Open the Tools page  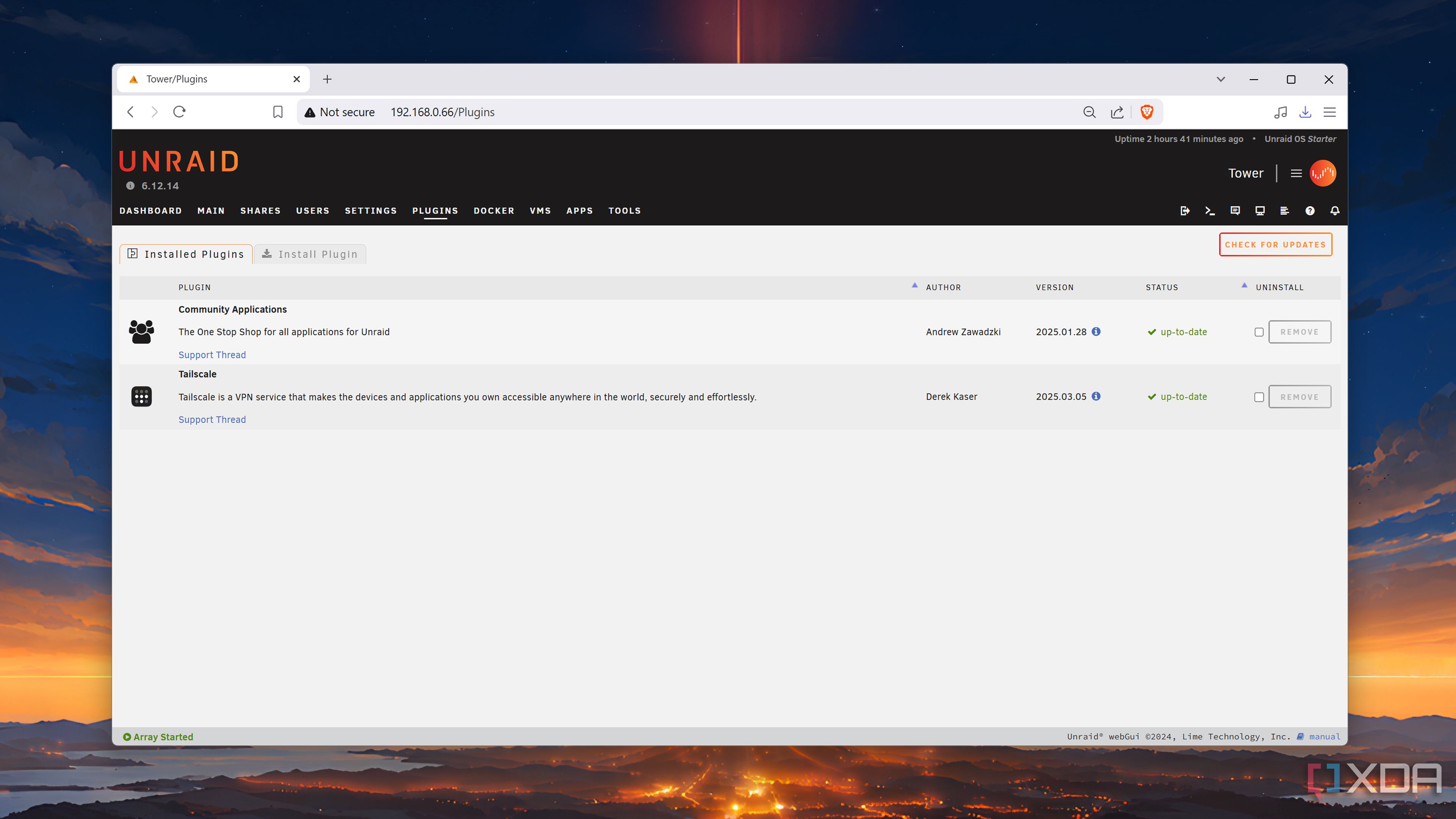[624, 211]
